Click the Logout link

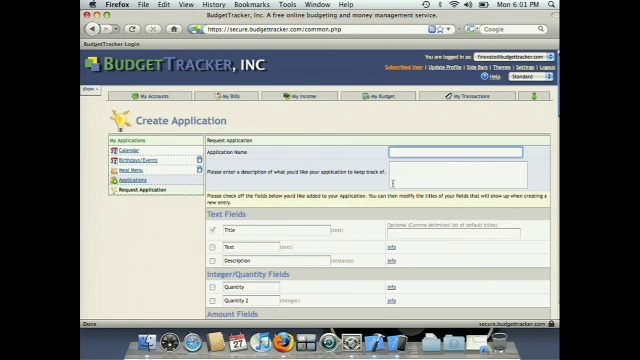(x=547, y=67)
